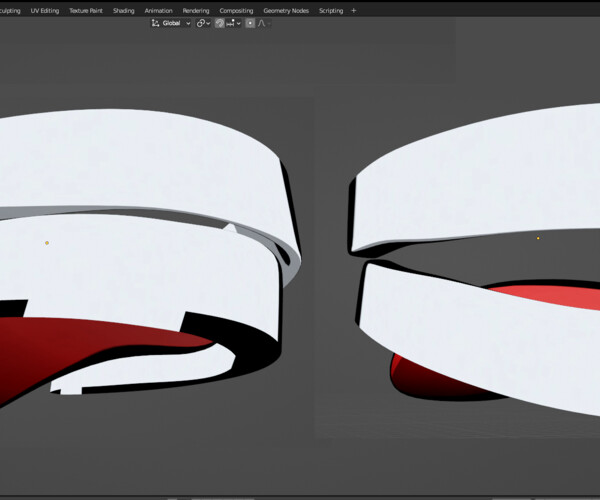The image size is (600, 500).
Task: Switch to the Shading workspace
Action: [124, 10]
